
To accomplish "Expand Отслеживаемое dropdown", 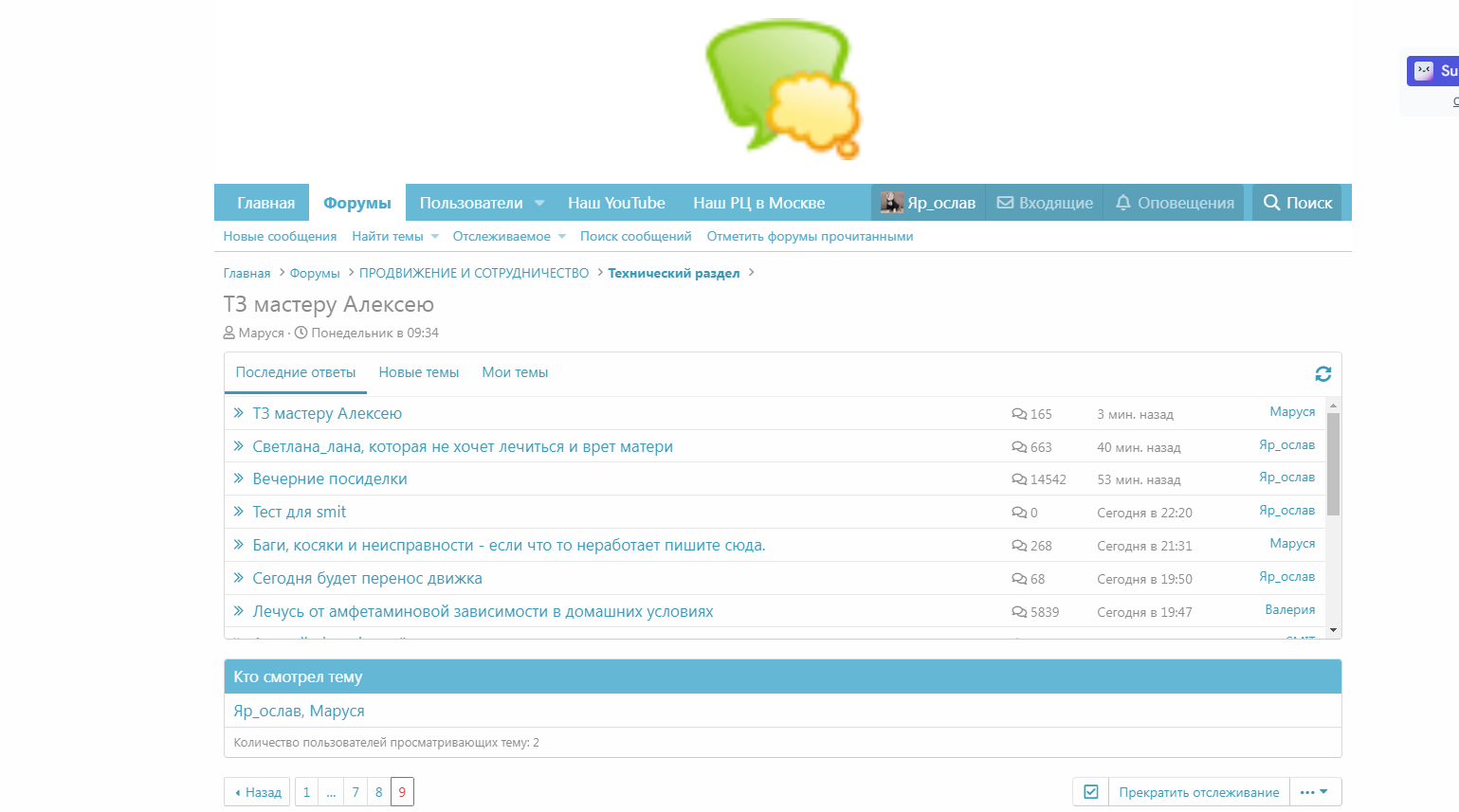I will (x=562, y=237).
